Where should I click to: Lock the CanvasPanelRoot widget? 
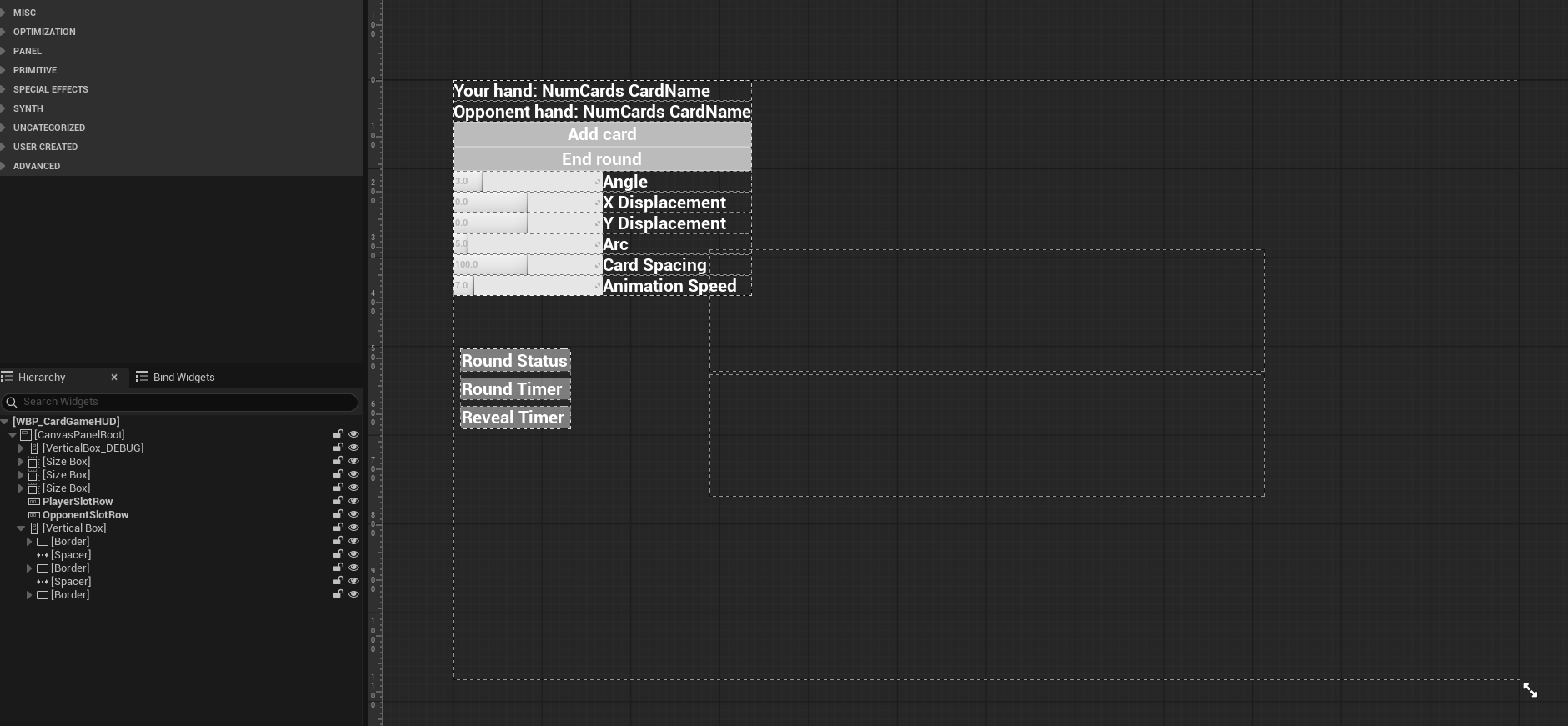338,434
